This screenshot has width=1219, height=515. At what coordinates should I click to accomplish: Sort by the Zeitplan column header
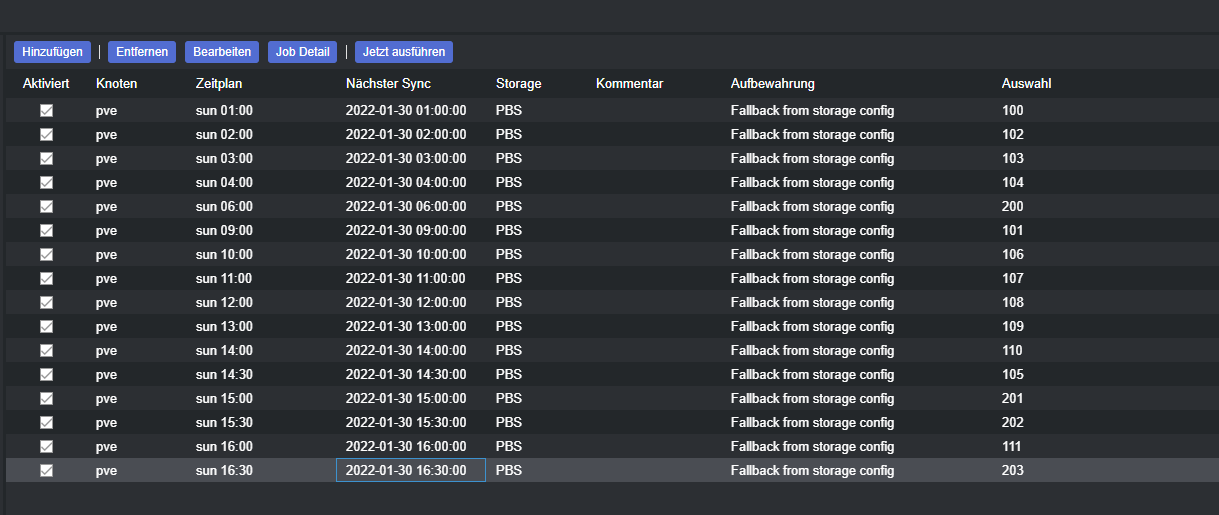(219, 84)
